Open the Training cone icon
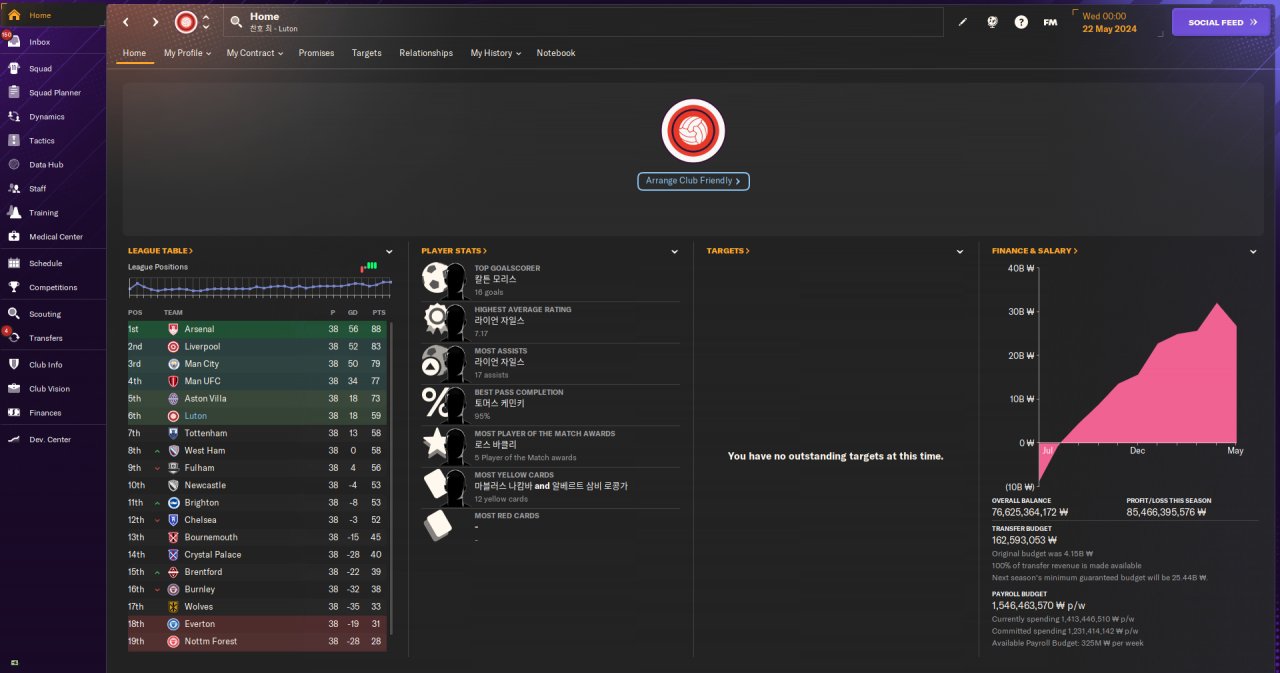The image size is (1280, 673). coord(14,213)
